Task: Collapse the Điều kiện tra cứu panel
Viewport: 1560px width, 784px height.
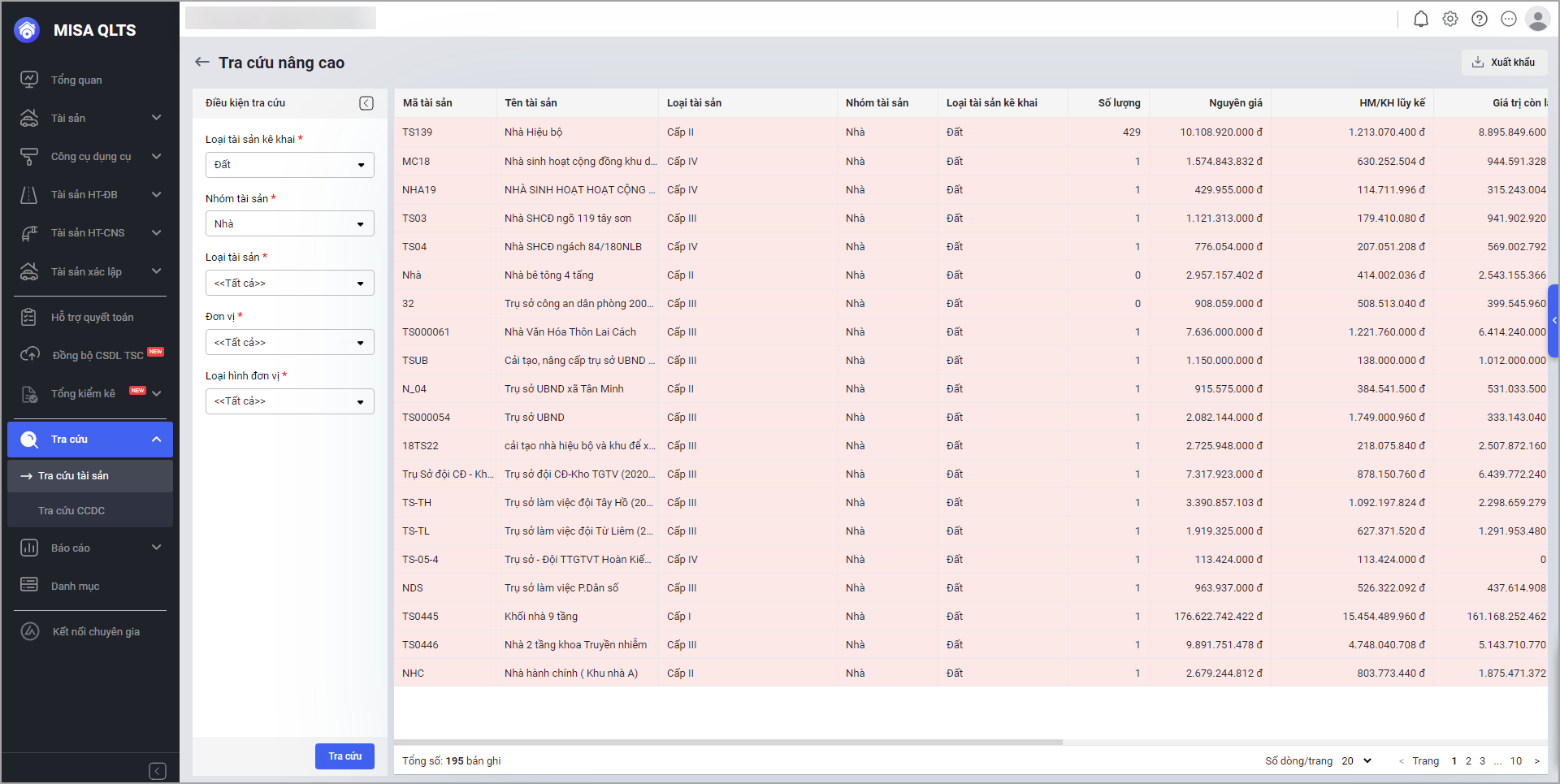Action: point(366,103)
